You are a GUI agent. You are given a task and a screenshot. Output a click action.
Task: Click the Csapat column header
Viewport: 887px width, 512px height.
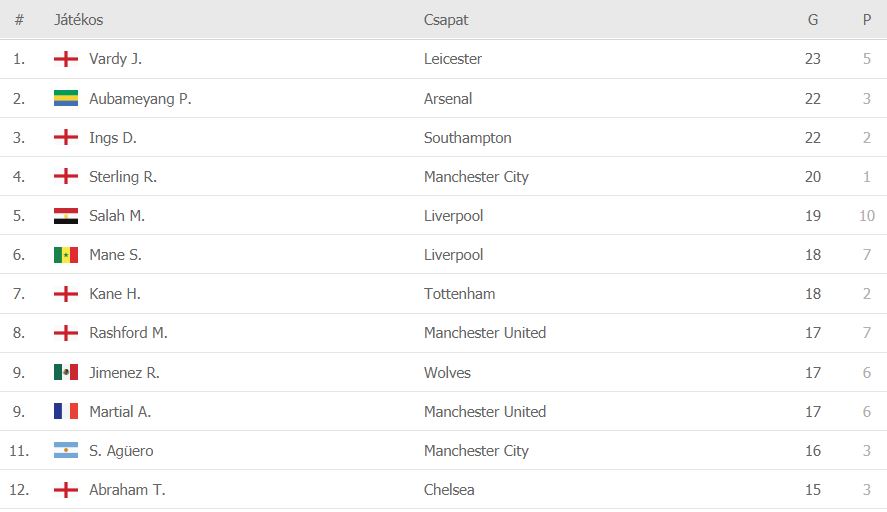pos(446,20)
